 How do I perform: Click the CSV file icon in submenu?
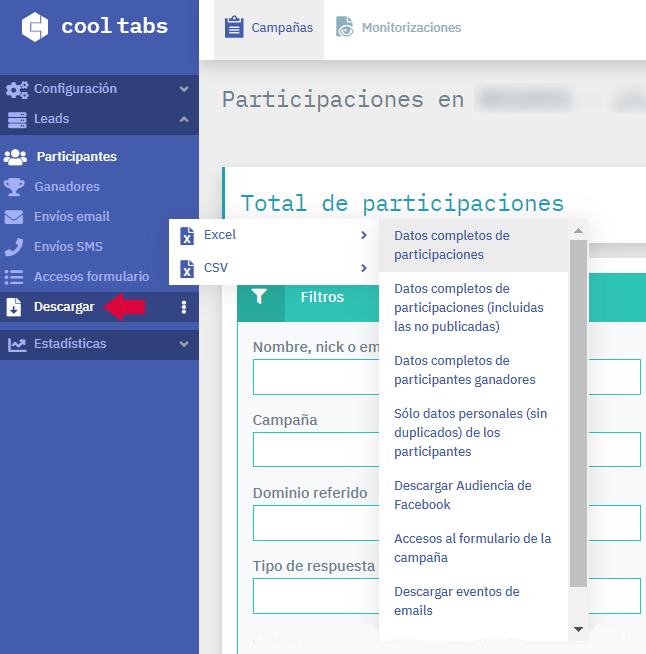[x=186, y=268]
